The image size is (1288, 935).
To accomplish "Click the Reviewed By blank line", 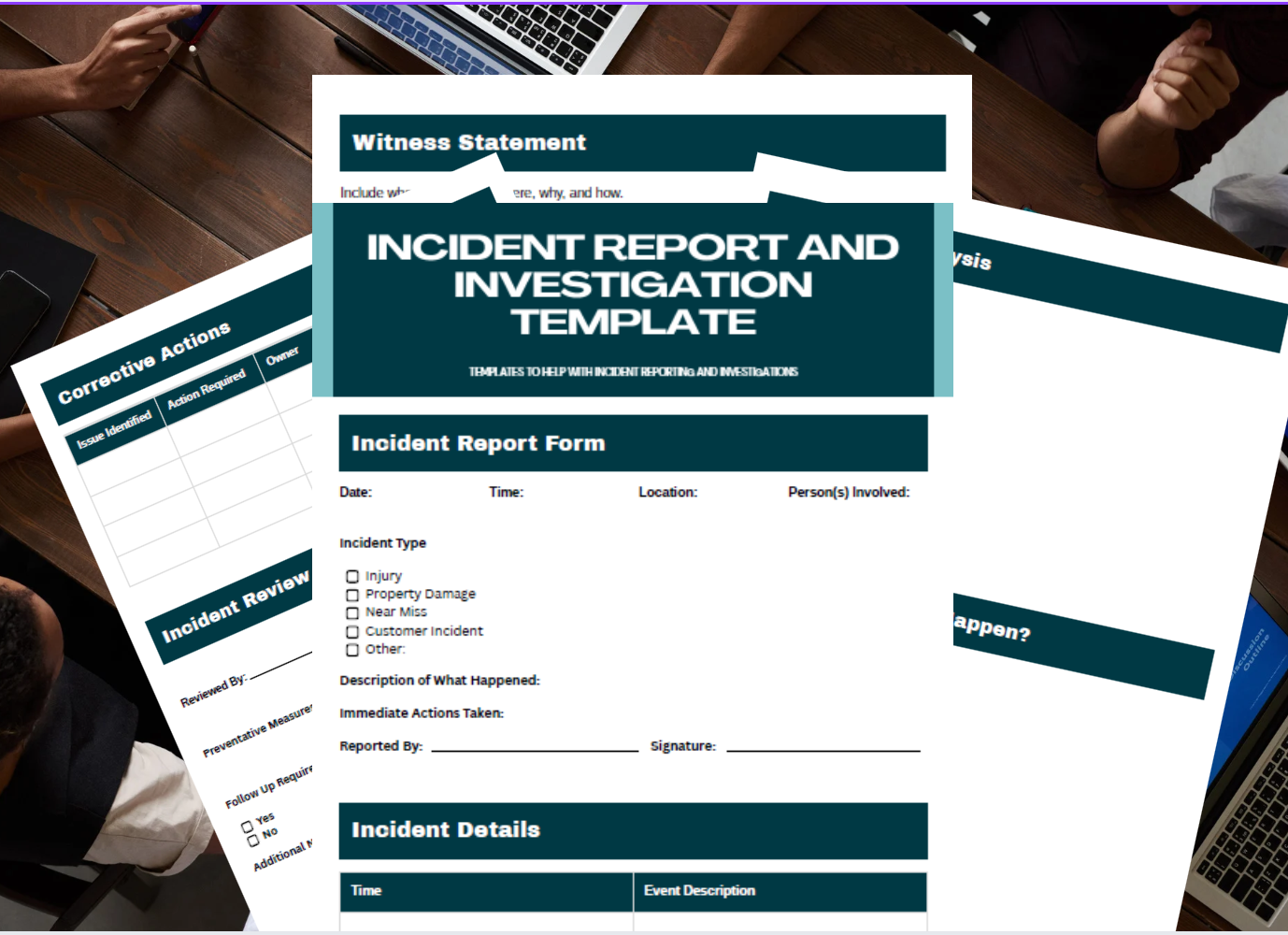I will coord(281,665).
